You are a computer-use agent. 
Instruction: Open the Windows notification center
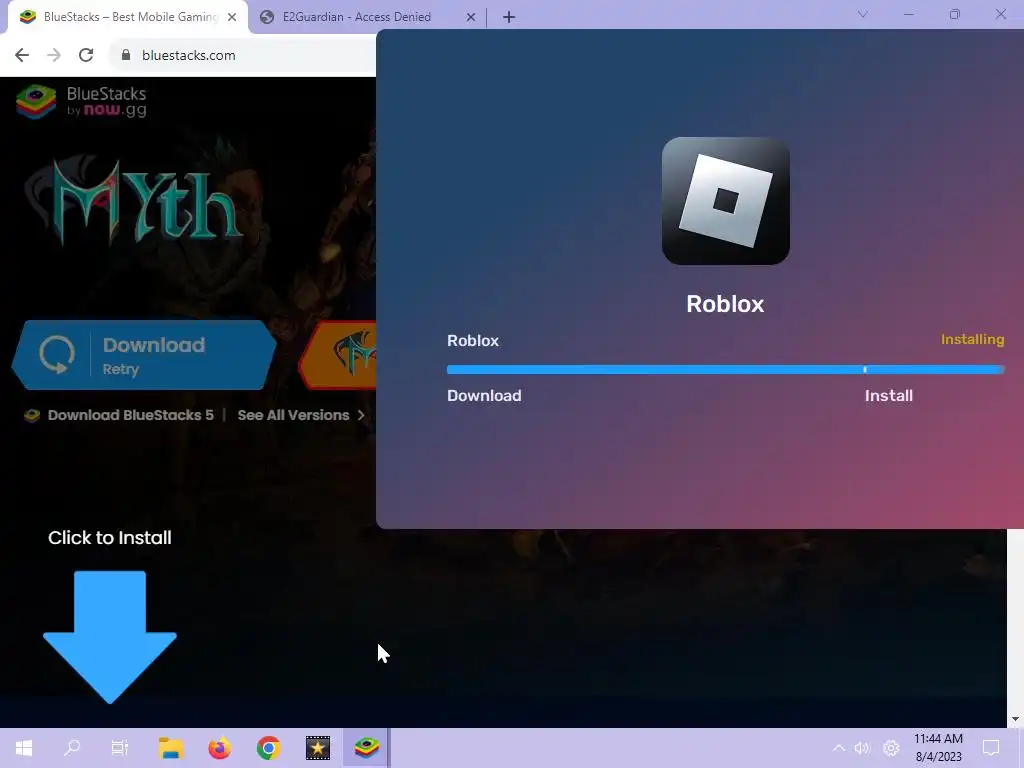coord(991,748)
